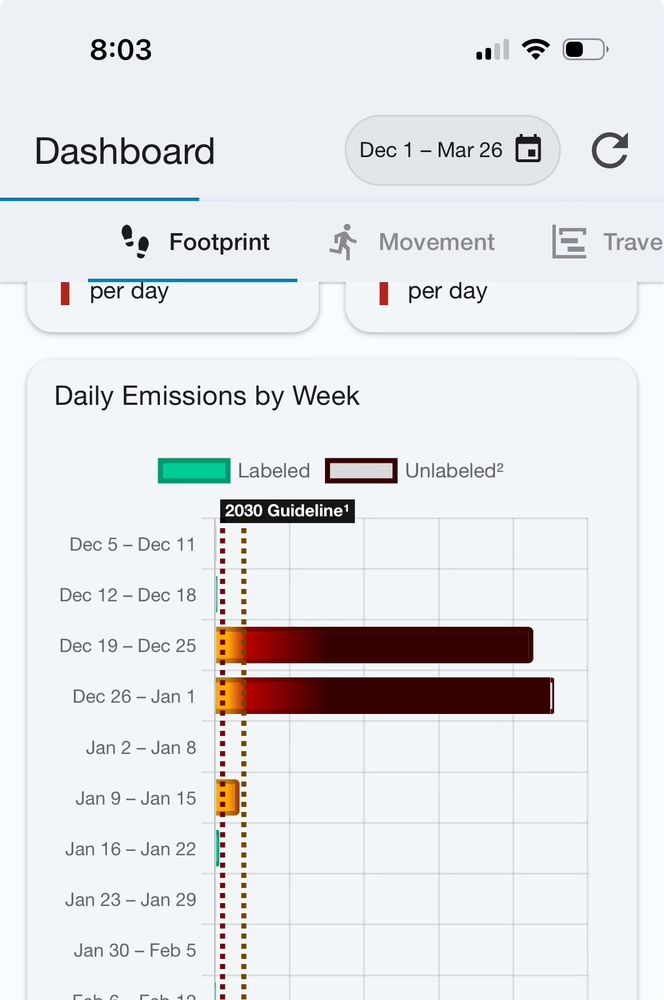Toggle the Unlabeled series in the legend

coord(453,470)
